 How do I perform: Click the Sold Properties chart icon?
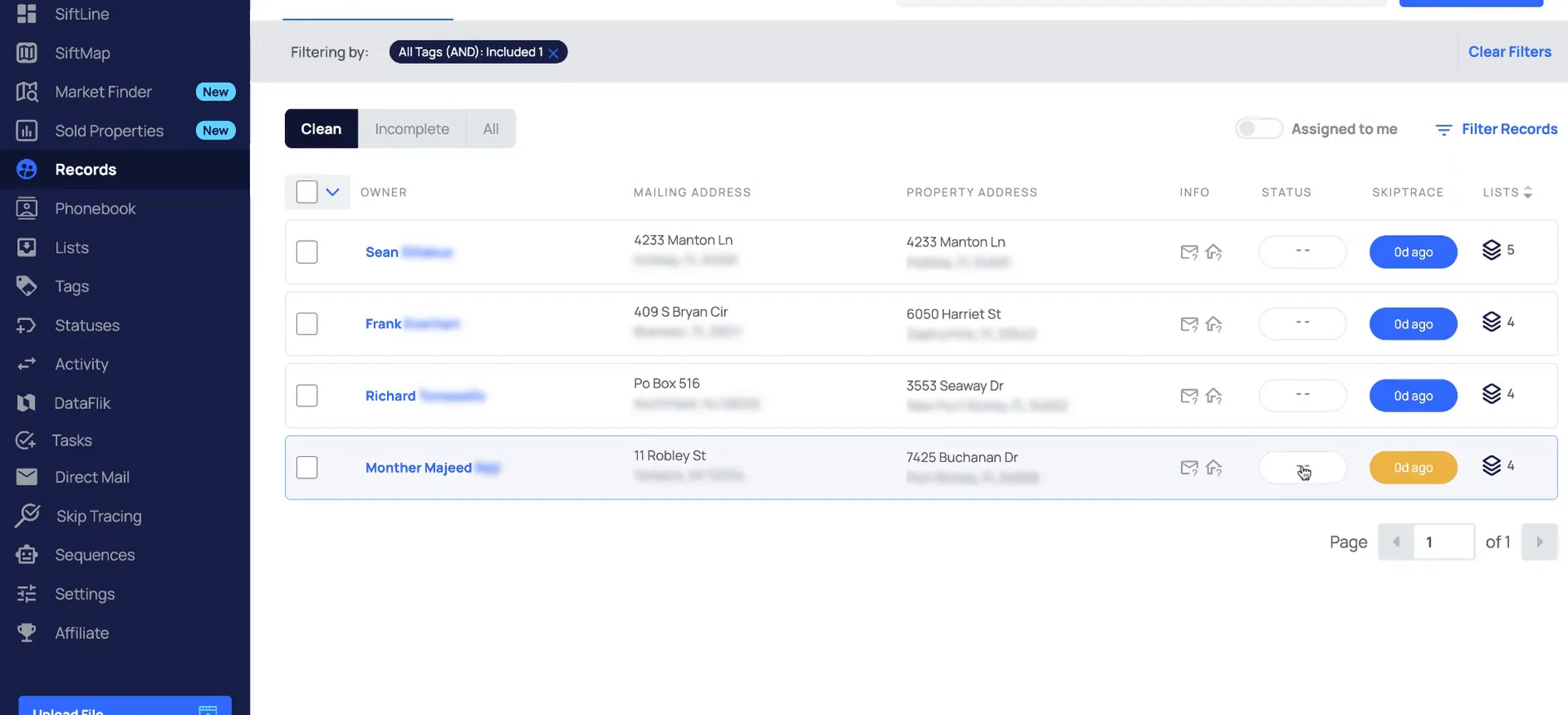coord(27,131)
